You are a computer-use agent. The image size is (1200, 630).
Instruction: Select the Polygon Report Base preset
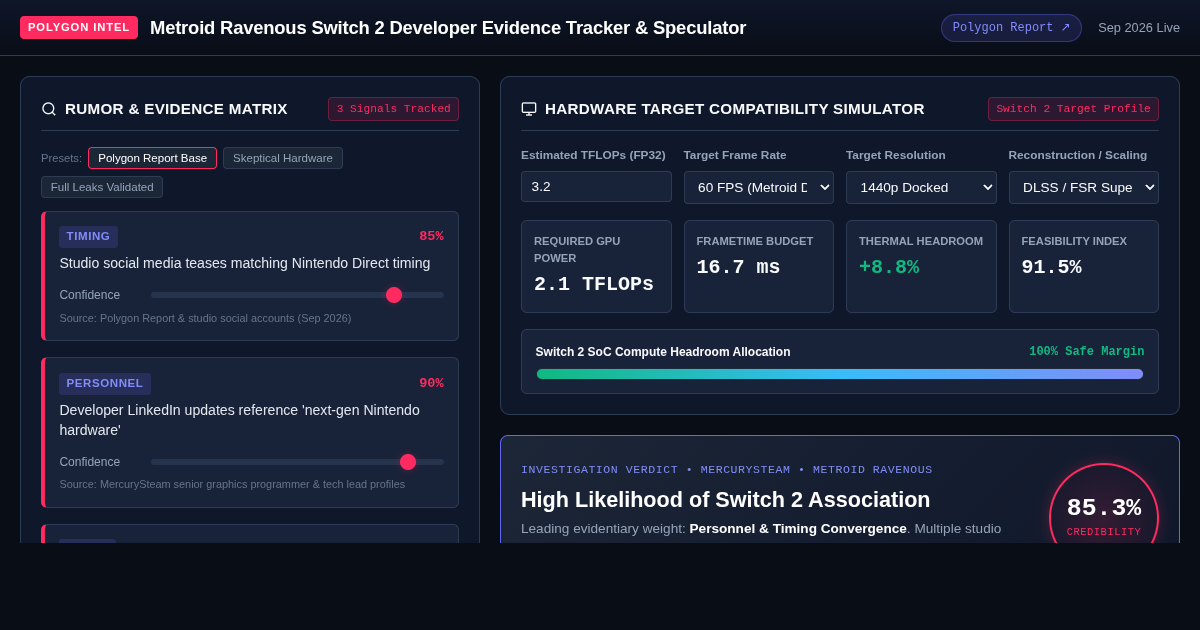tap(152, 158)
